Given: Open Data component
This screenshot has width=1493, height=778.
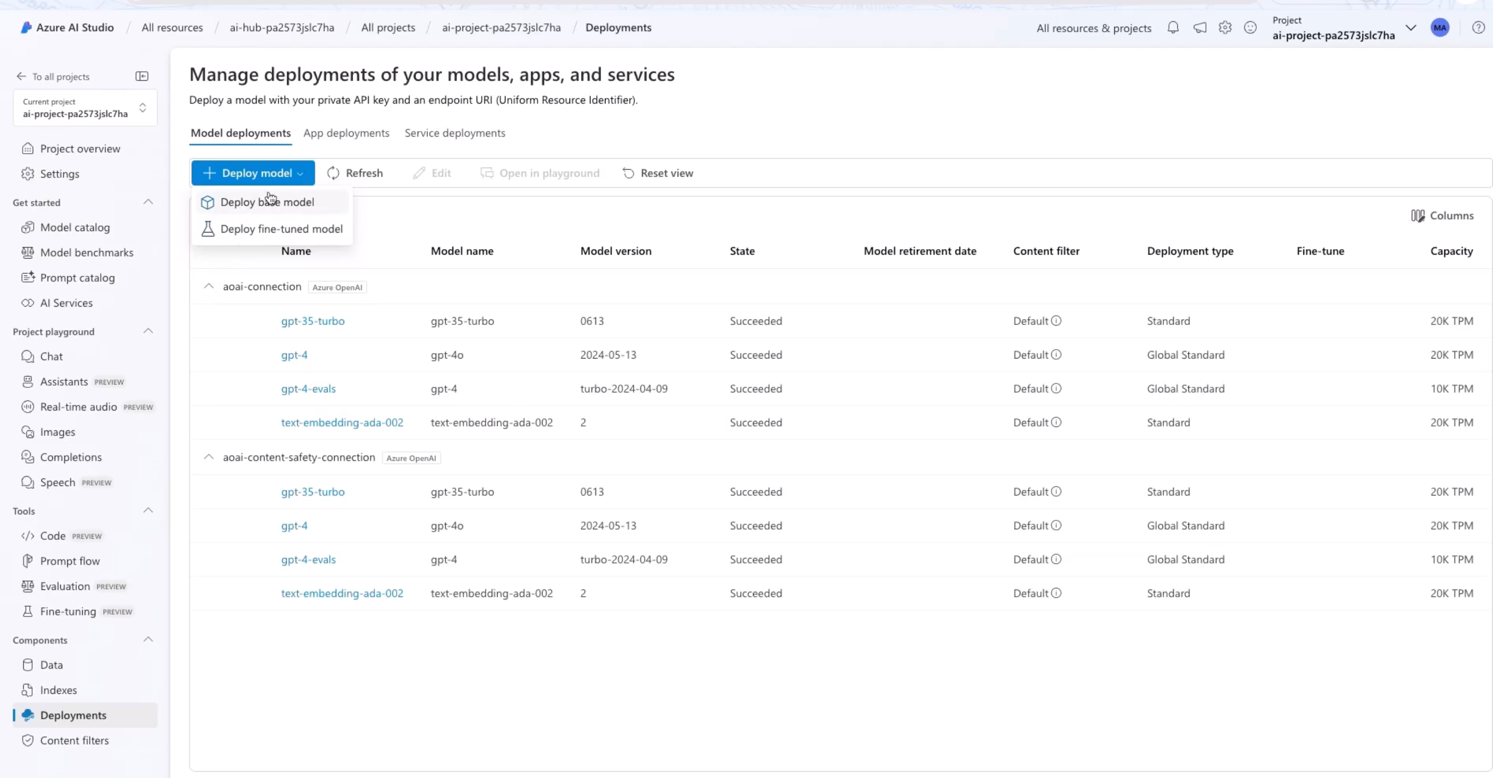Looking at the screenshot, I should (x=51, y=665).
